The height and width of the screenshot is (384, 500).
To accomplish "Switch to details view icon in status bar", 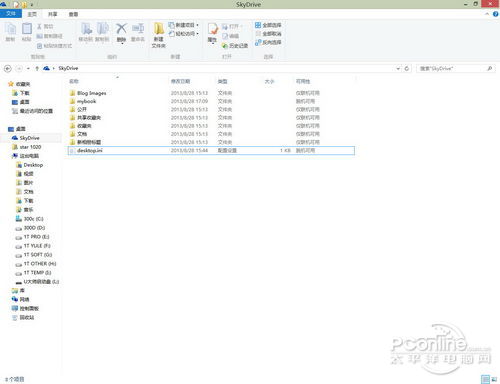I will coord(486,379).
